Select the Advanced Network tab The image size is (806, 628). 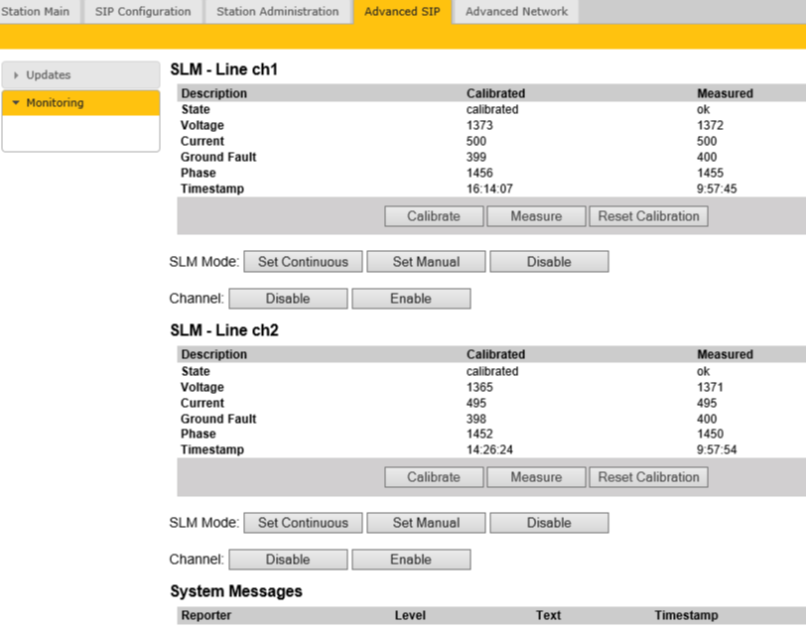[516, 12]
